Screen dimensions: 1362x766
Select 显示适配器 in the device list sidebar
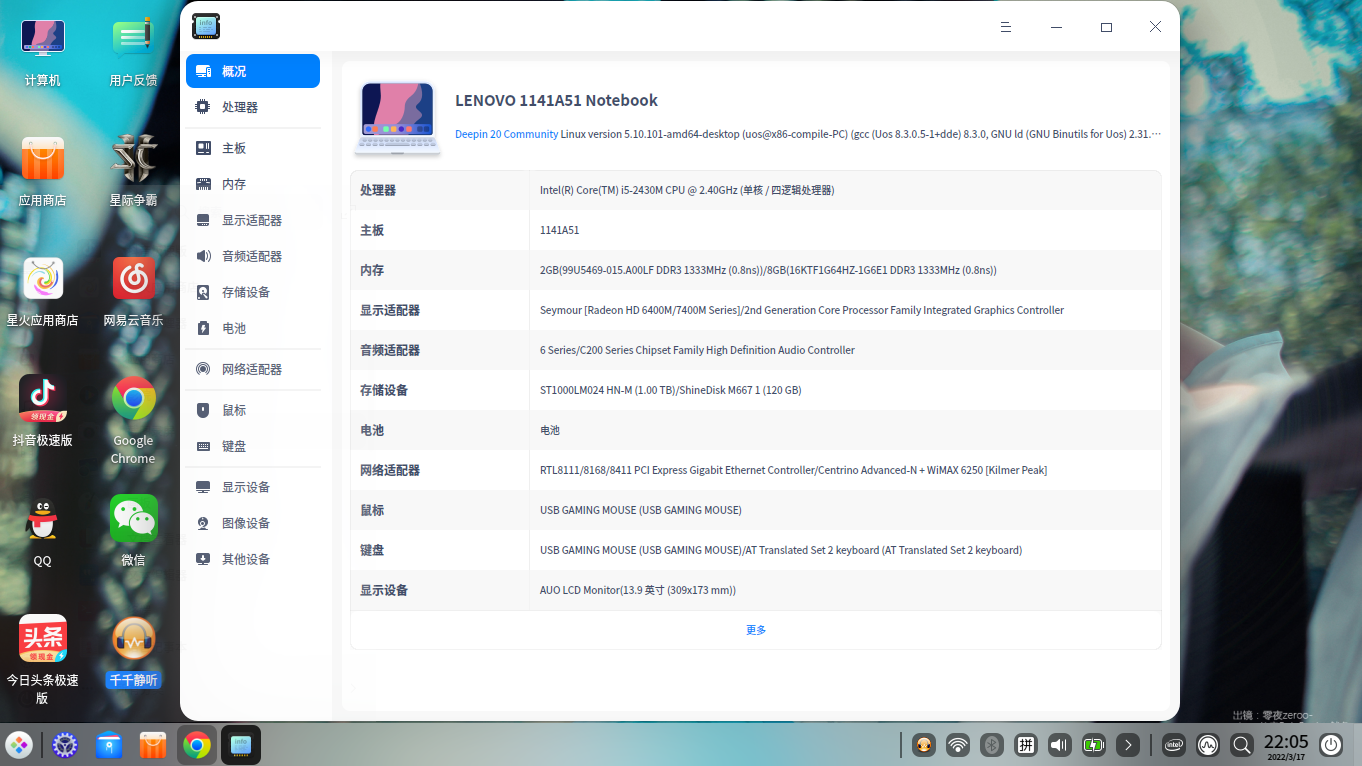click(x=252, y=219)
